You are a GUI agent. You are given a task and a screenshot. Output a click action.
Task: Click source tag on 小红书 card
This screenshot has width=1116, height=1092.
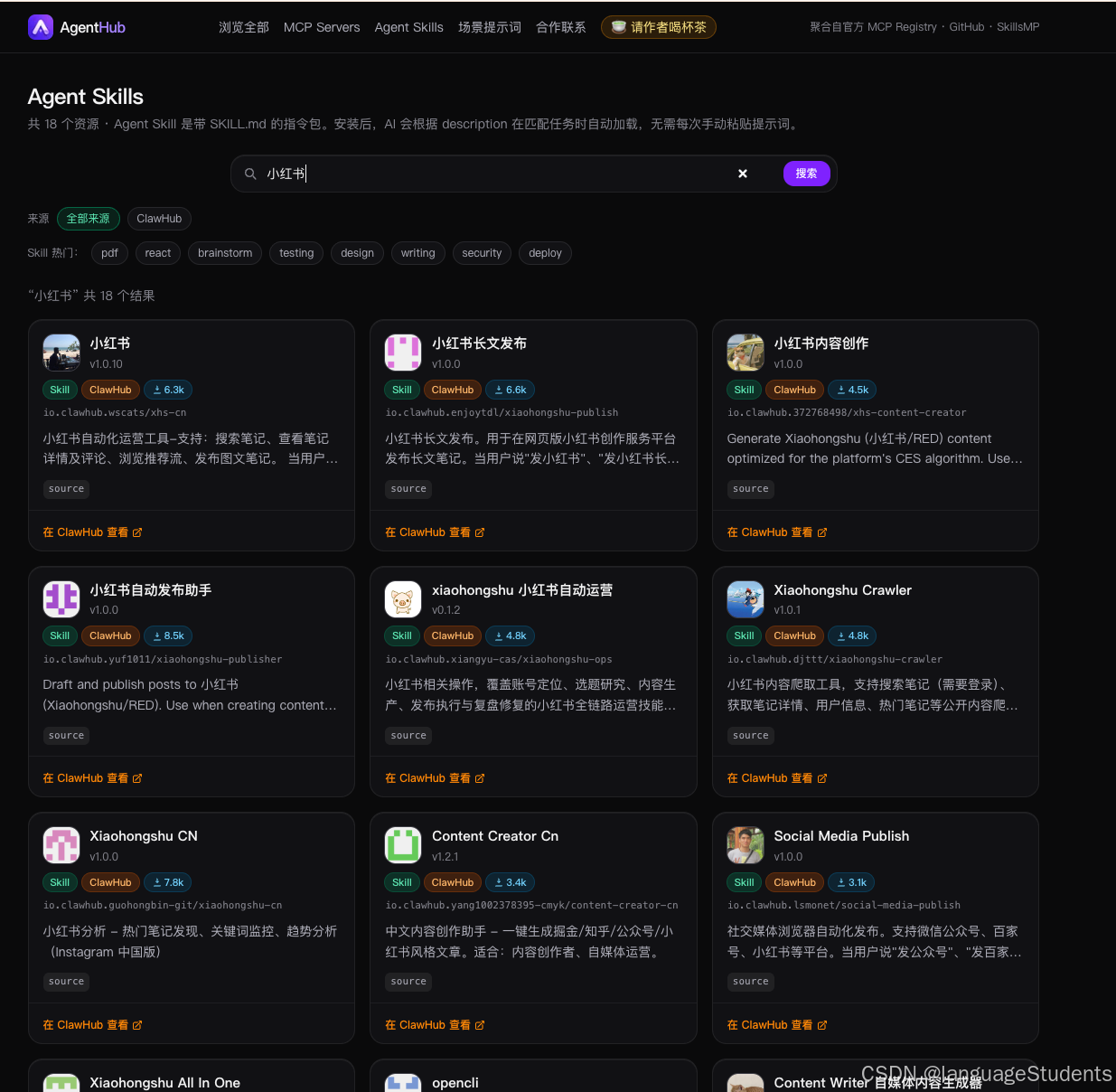[x=67, y=489]
